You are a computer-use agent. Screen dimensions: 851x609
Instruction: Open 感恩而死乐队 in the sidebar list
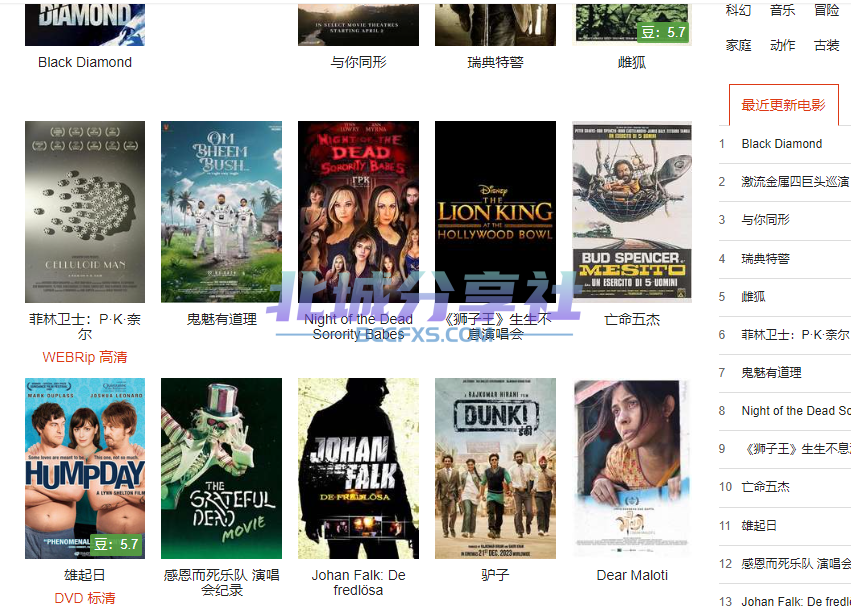pos(796,564)
